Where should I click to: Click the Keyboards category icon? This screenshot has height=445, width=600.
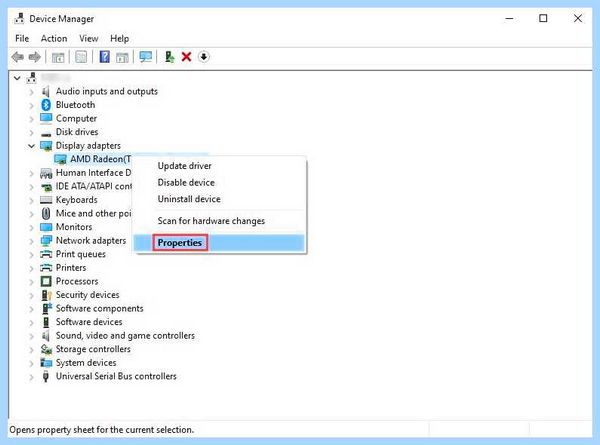point(46,200)
